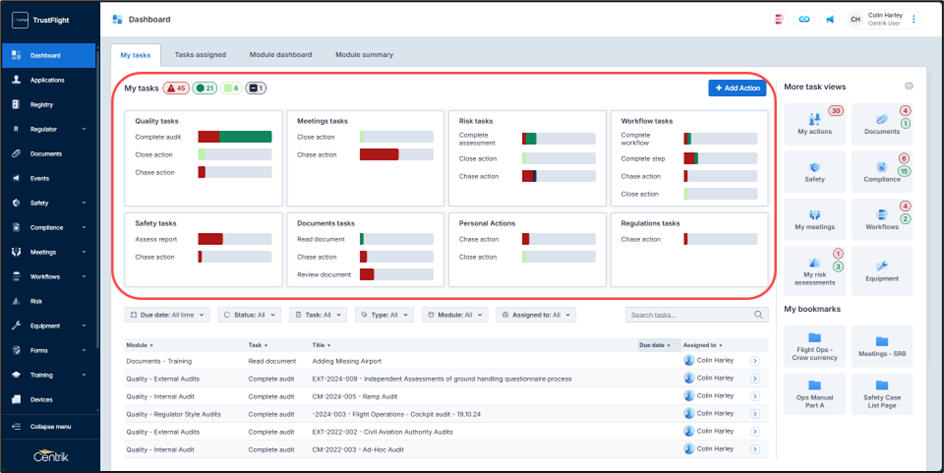Viewport: 944px width, 473px height.
Task: Open the Safety task view shield tile
Action: coord(814,171)
